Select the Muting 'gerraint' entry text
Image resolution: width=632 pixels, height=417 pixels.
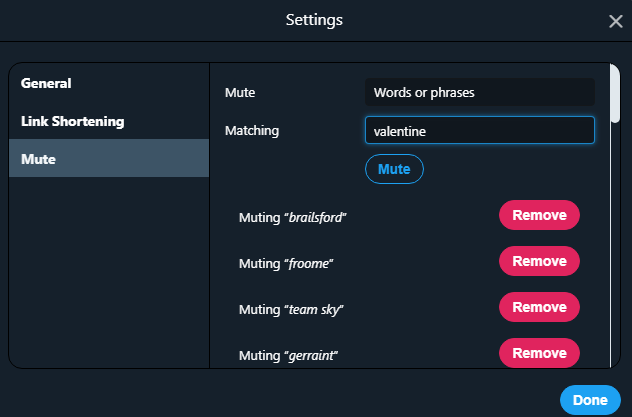pos(289,355)
